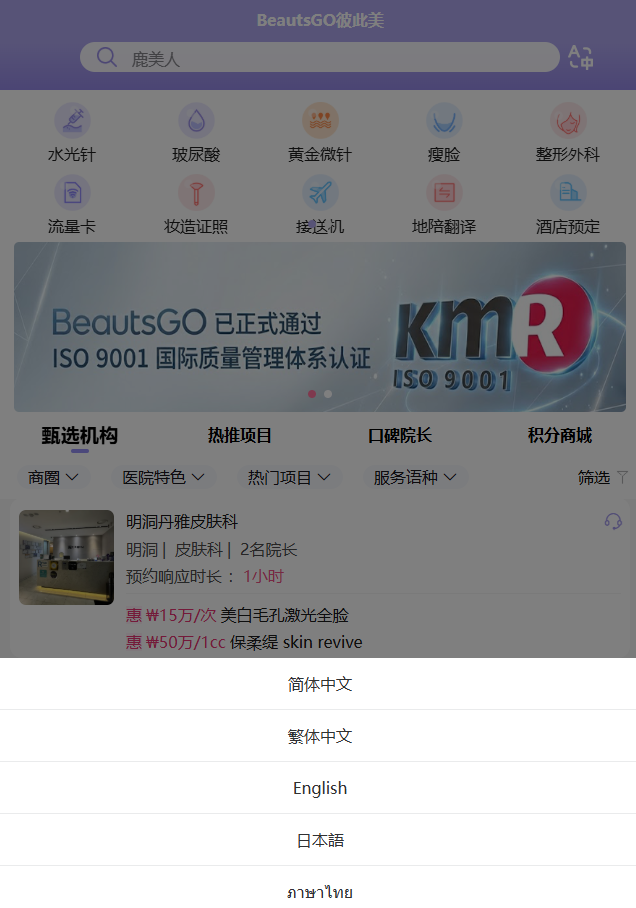Expand the 商圈 dropdown
Image resolution: width=636 pixels, height=908 pixels.
[53, 477]
